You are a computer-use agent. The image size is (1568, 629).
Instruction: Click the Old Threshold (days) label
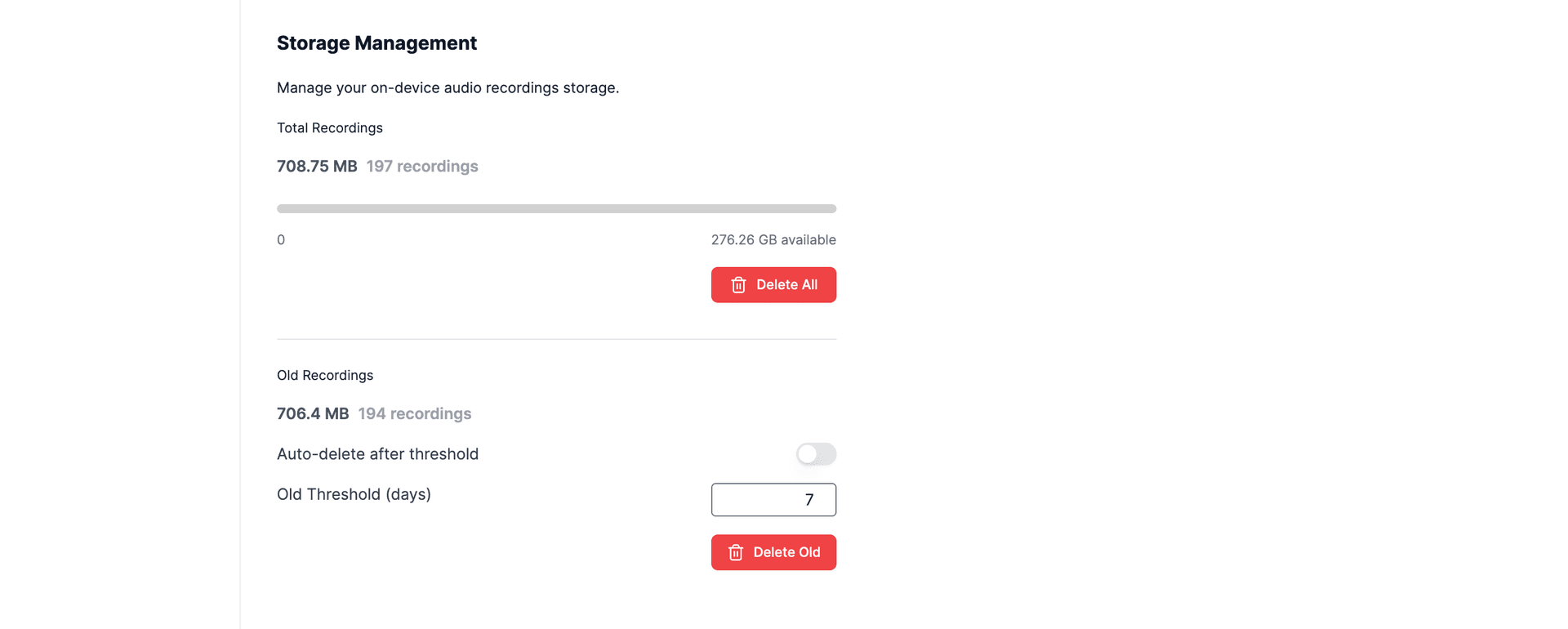(x=354, y=494)
